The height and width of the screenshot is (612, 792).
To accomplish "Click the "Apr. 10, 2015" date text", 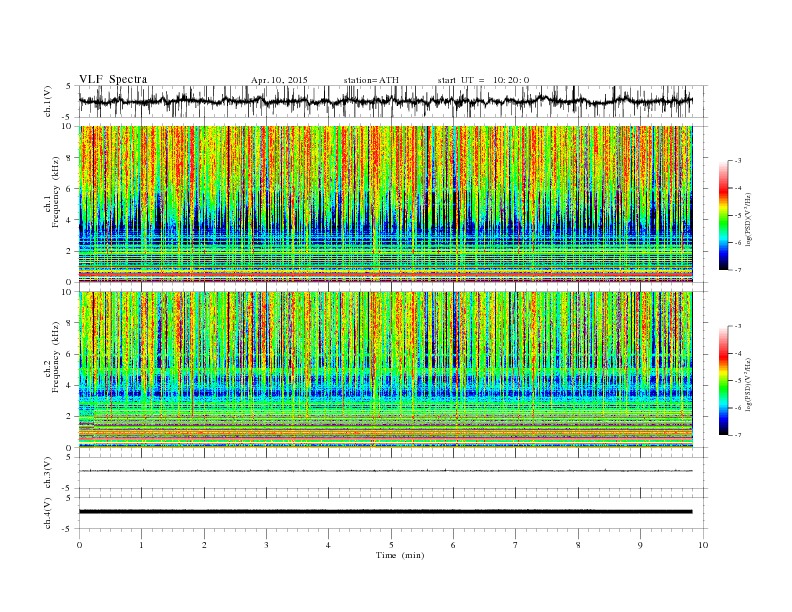I will click(279, 80).
